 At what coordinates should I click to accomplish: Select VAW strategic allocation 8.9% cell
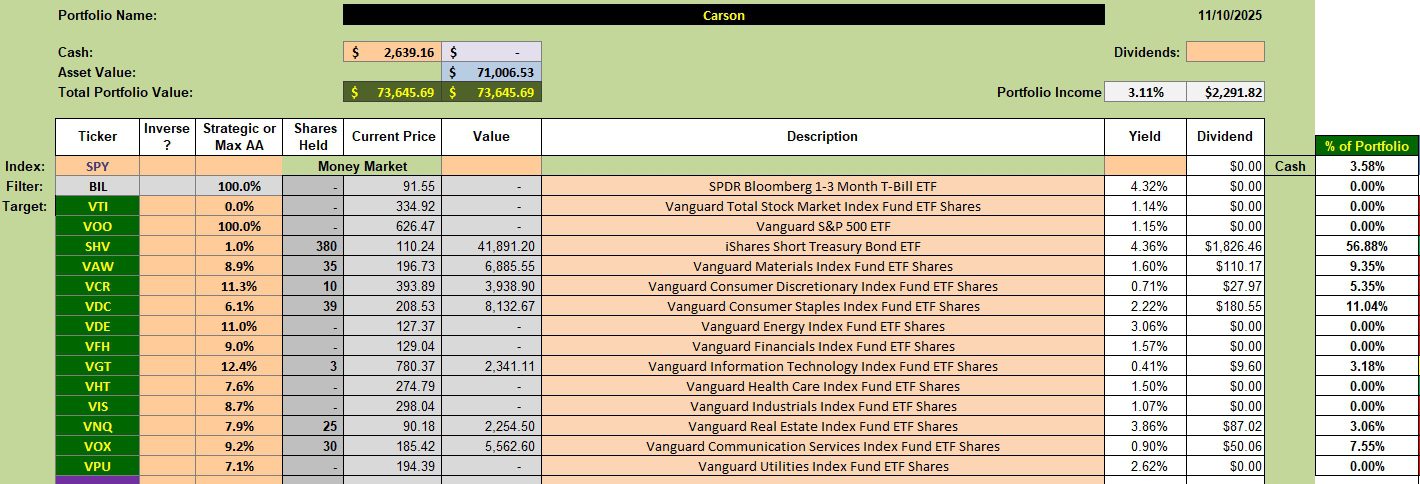239,266
